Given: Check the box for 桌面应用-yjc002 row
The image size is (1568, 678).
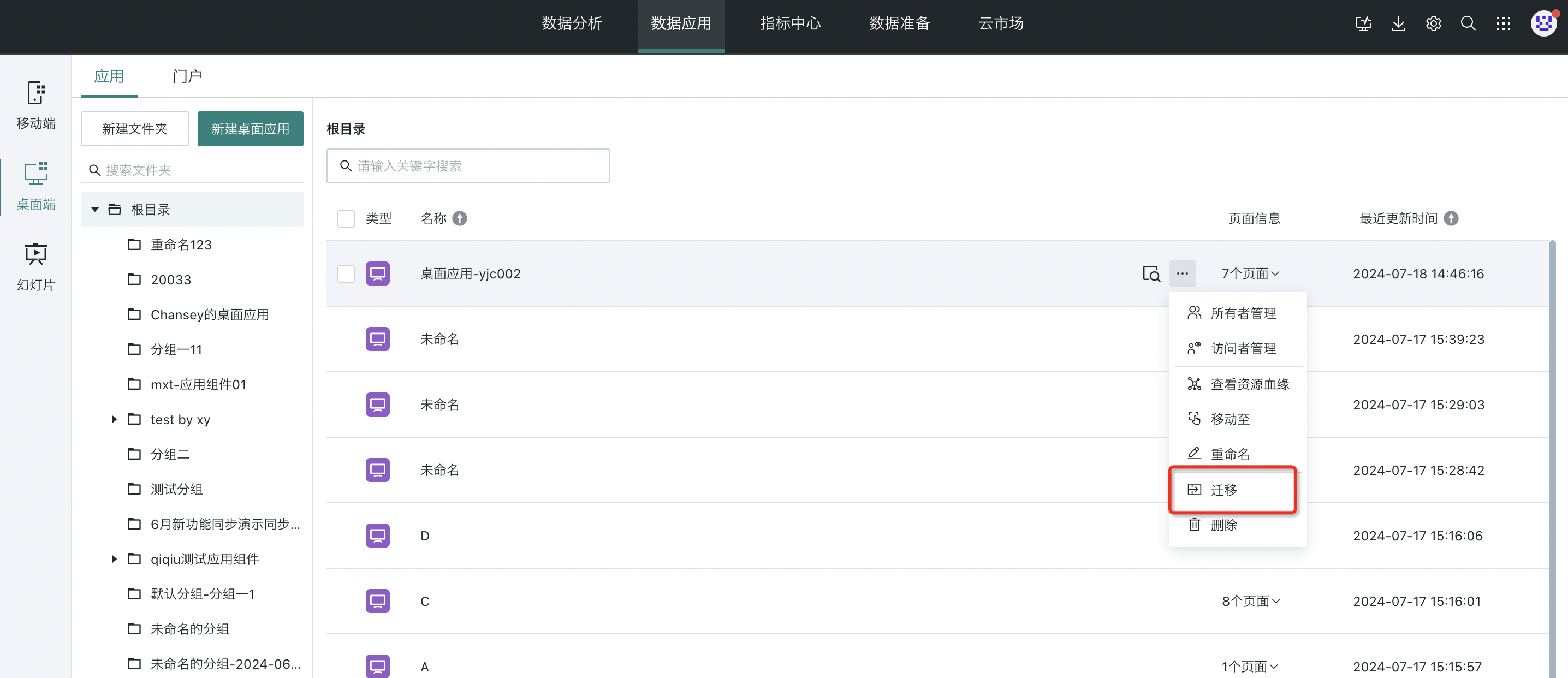Looking at the screenshot, I should [346, 274].
